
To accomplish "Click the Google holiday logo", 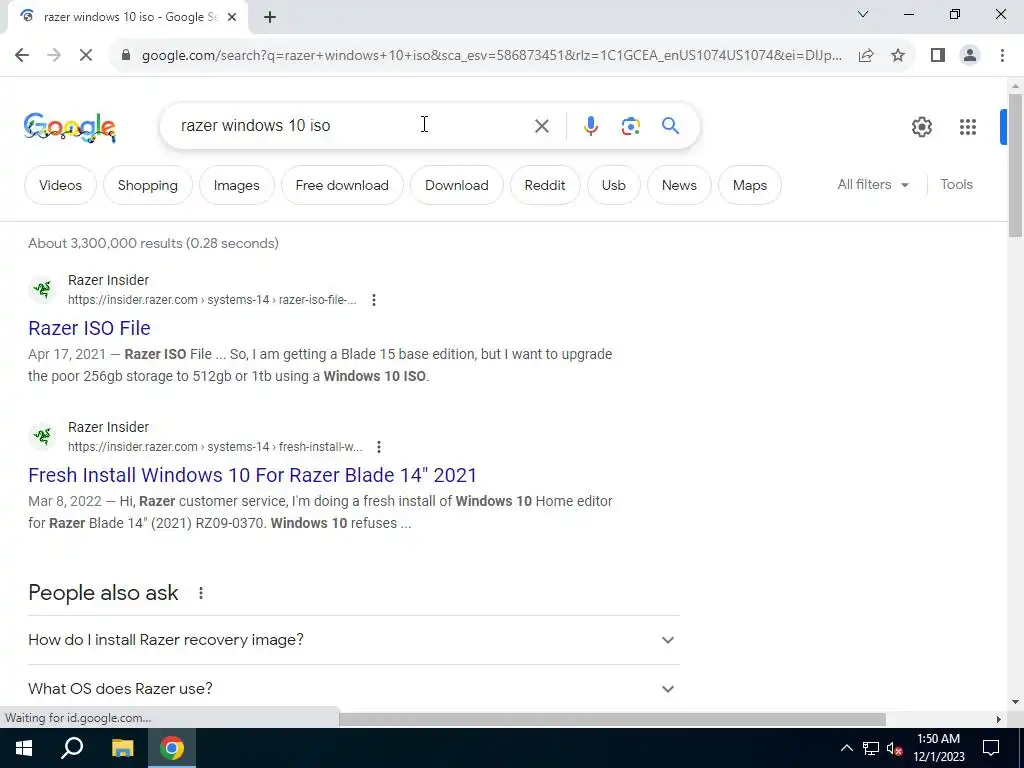I will coord(70,127).
